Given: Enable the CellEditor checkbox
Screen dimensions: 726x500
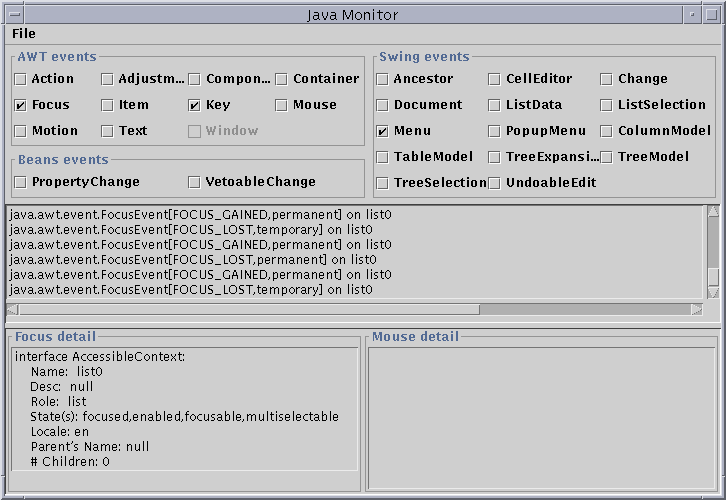Looking at the screenshot, I should (x=494, y=79).
